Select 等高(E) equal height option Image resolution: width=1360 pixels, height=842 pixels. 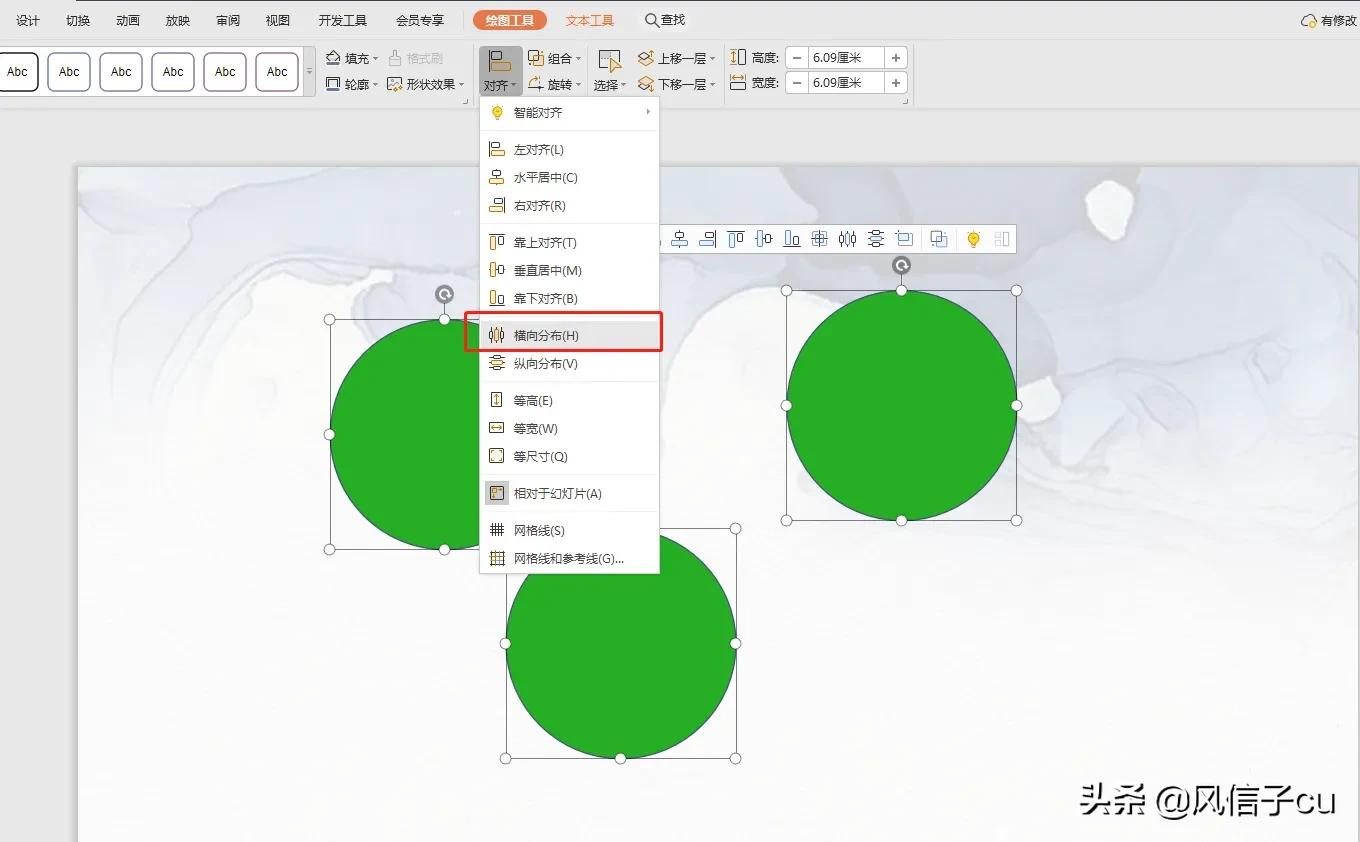point(569,401)
